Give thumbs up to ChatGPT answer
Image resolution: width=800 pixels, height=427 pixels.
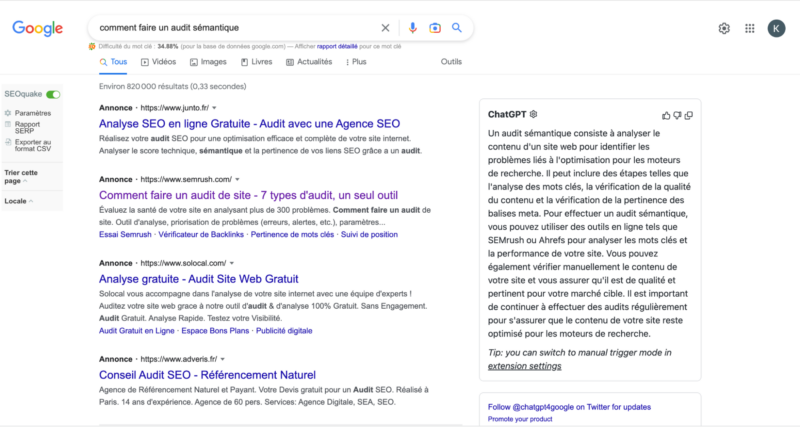[666, 116]
